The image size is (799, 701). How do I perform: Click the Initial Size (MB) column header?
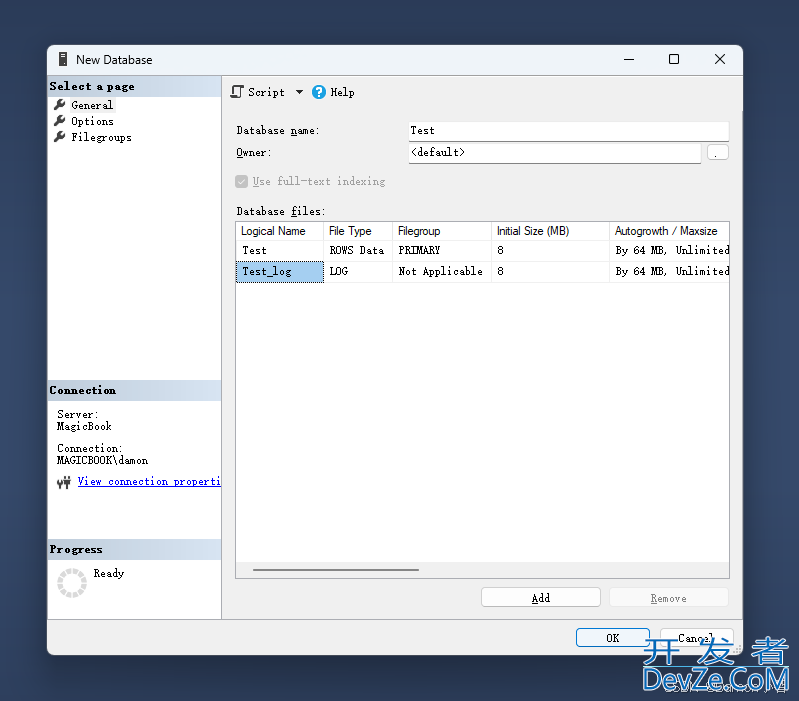tap(550, 231)
